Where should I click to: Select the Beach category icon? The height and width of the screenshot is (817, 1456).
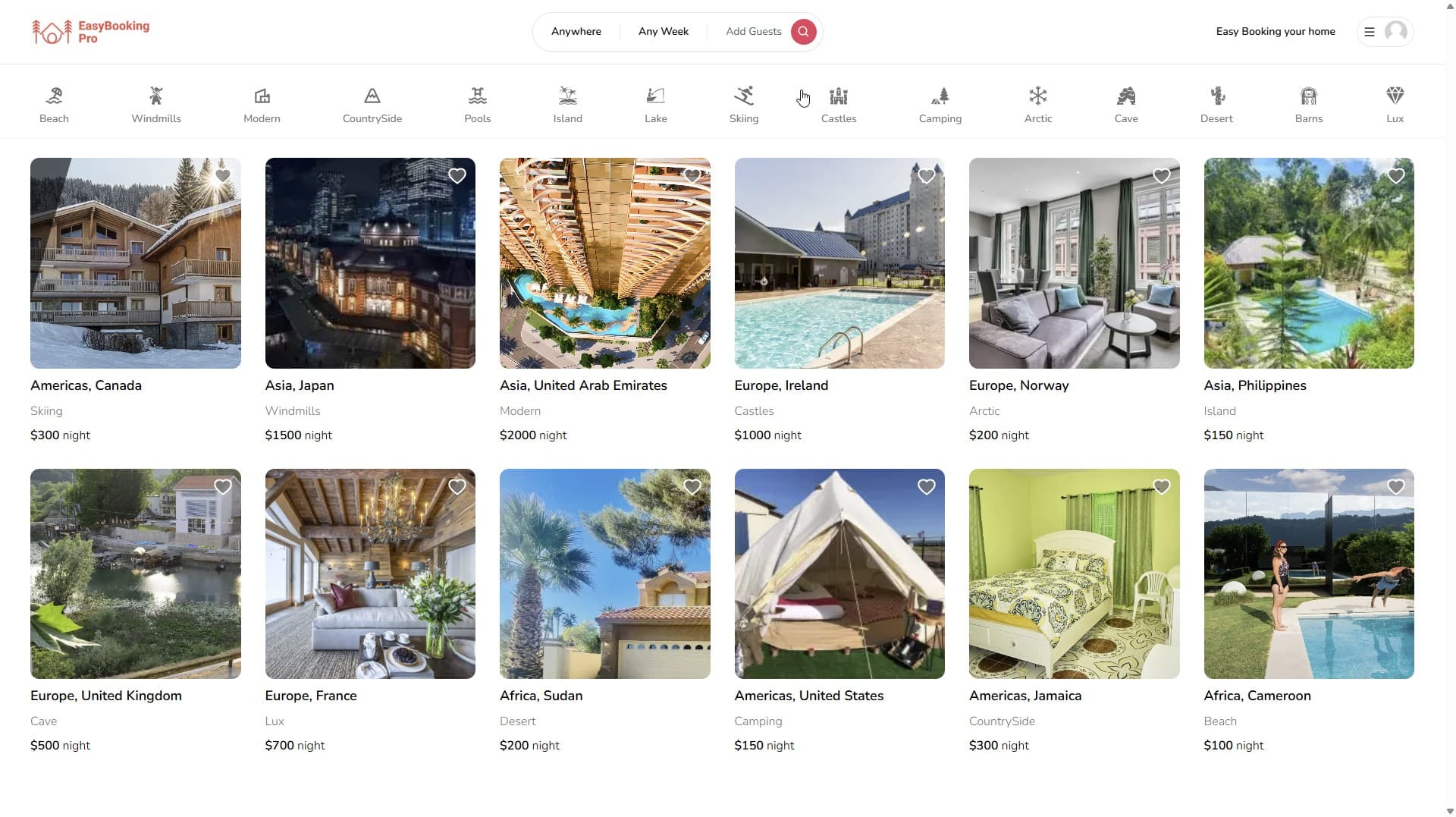click(x=54, y=96)
